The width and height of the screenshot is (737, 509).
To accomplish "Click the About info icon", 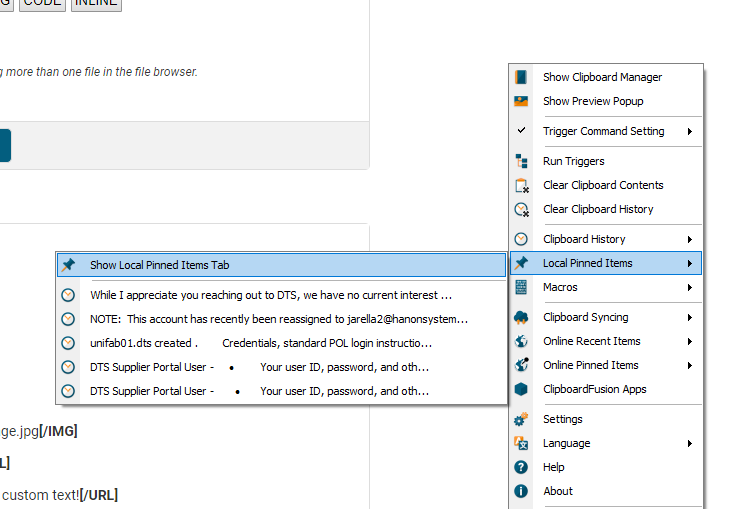I will point(521,491).
